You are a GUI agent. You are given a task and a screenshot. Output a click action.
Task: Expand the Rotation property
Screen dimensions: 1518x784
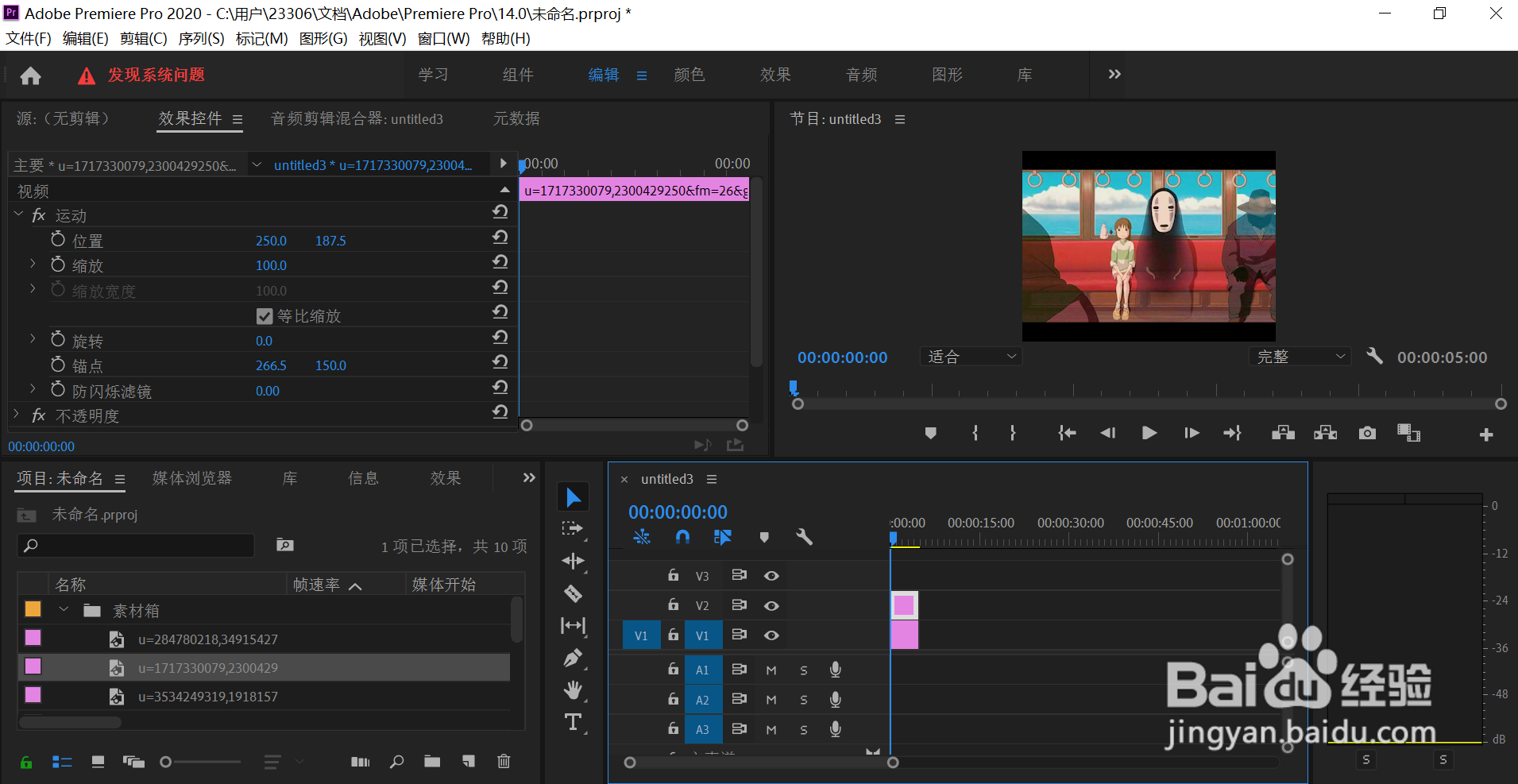(x=33, y=338)
